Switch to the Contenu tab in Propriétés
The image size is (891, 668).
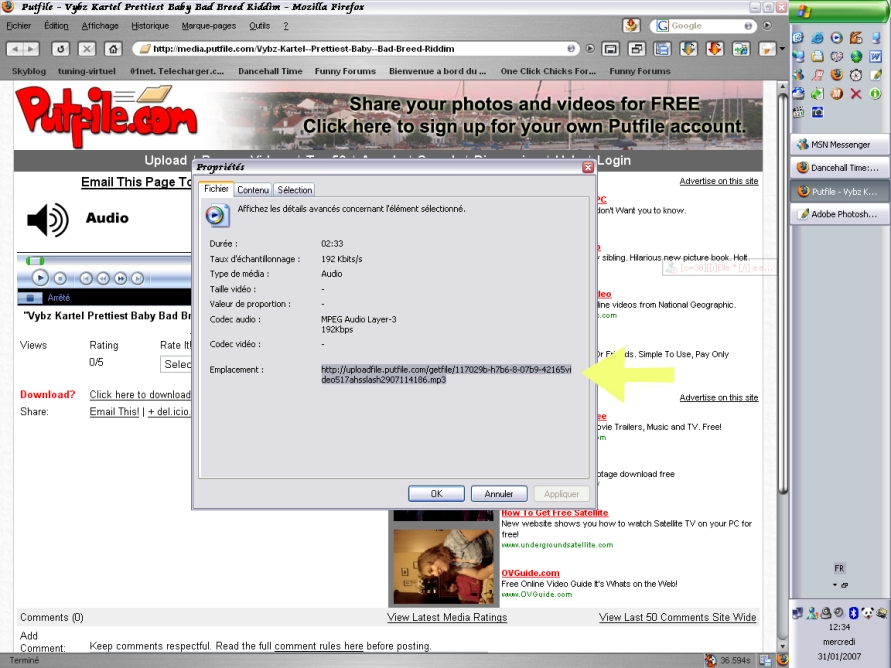[x=253, y=190]
